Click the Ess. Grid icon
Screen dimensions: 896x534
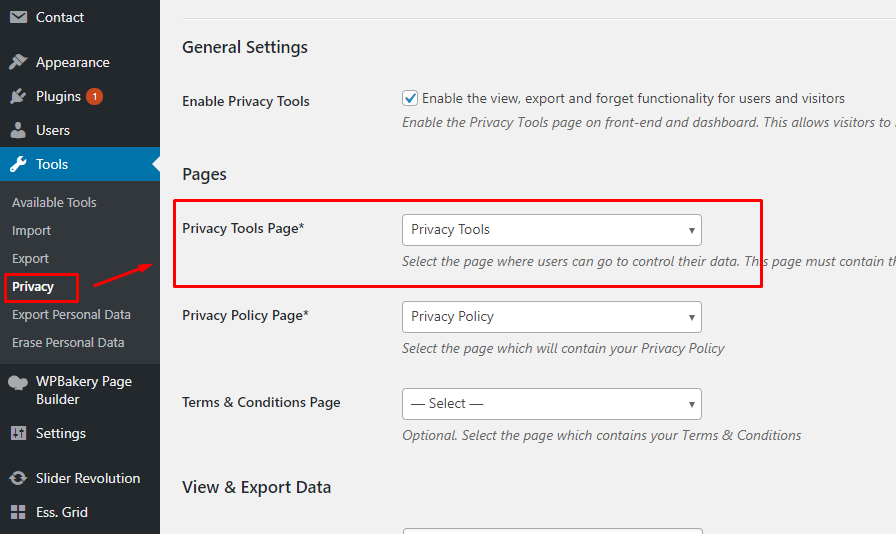click(x=18, y=512)
